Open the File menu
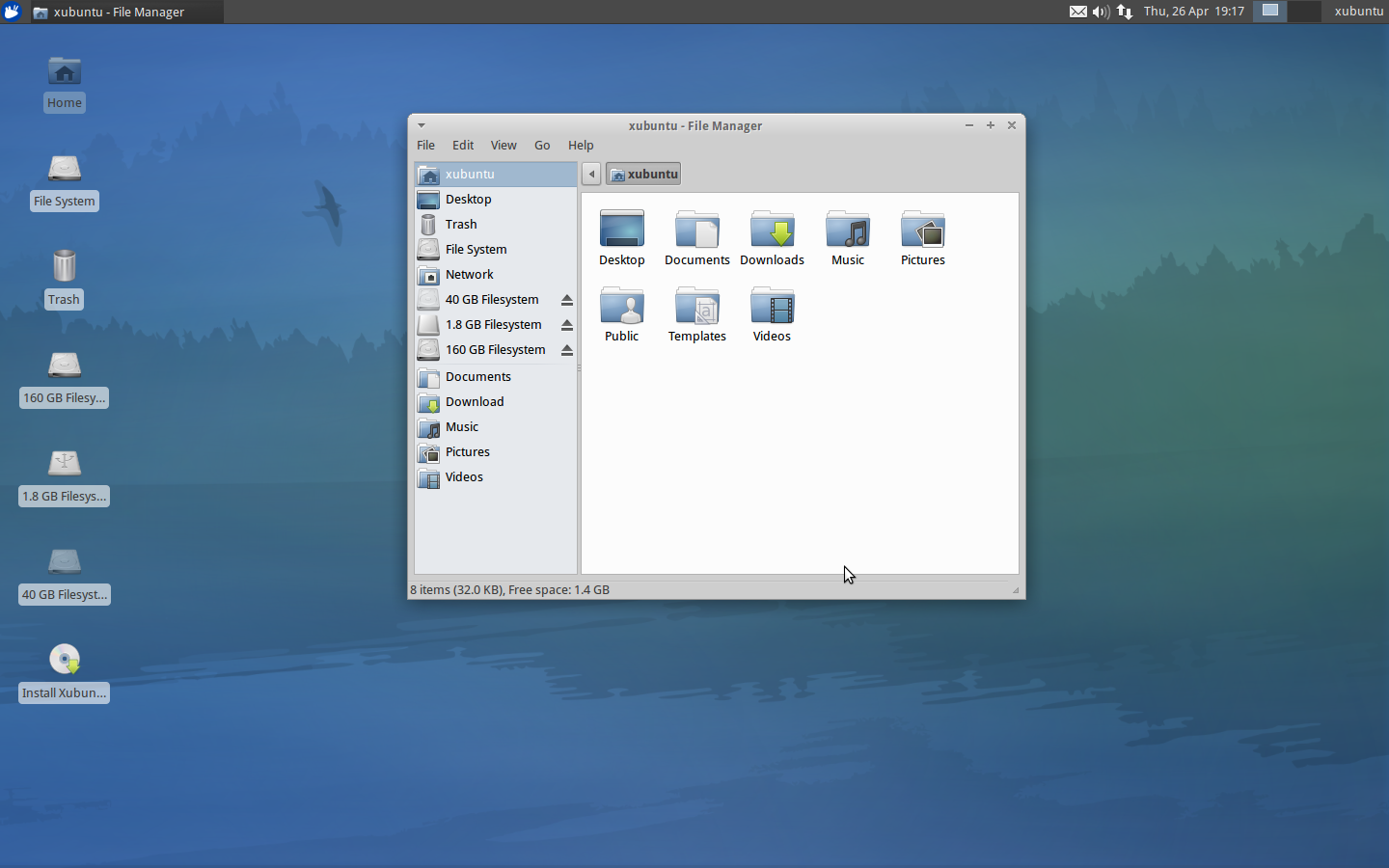Viewport: 1389px width, 868px height. click(425, 145)
